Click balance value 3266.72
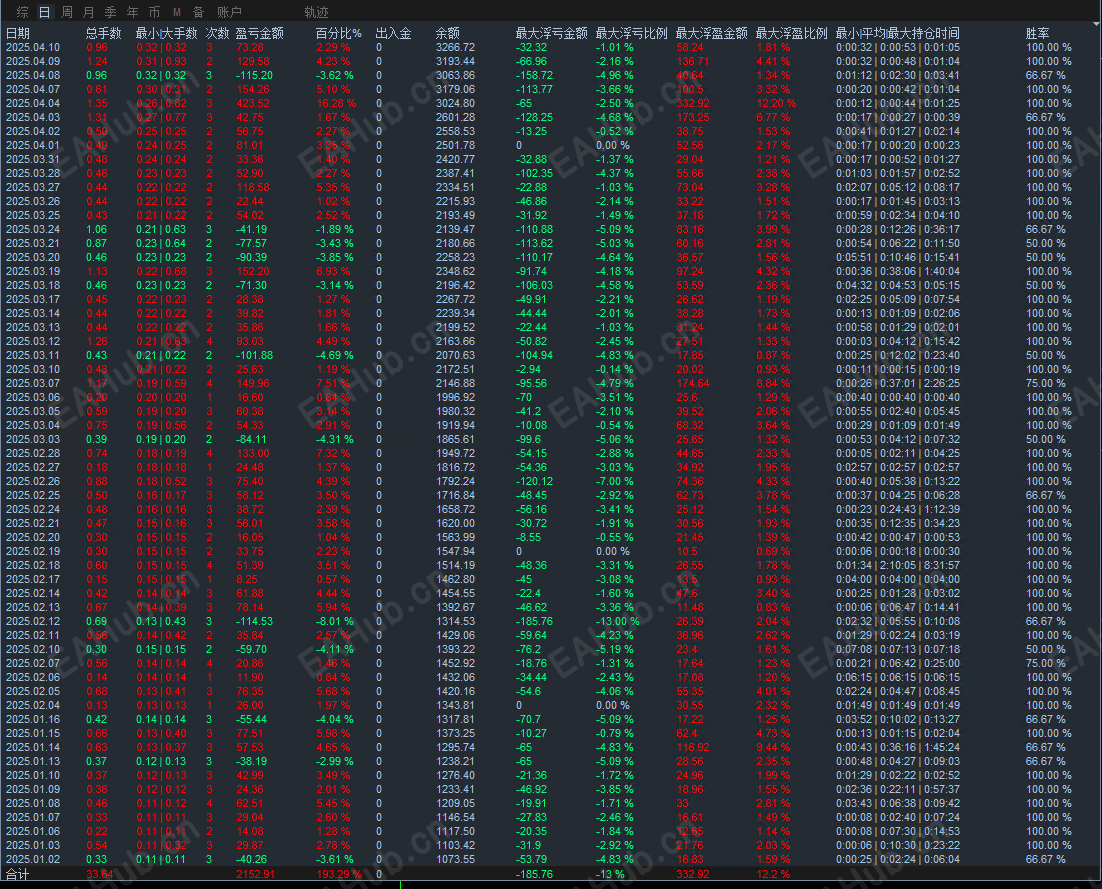 [x=455, y=47]
